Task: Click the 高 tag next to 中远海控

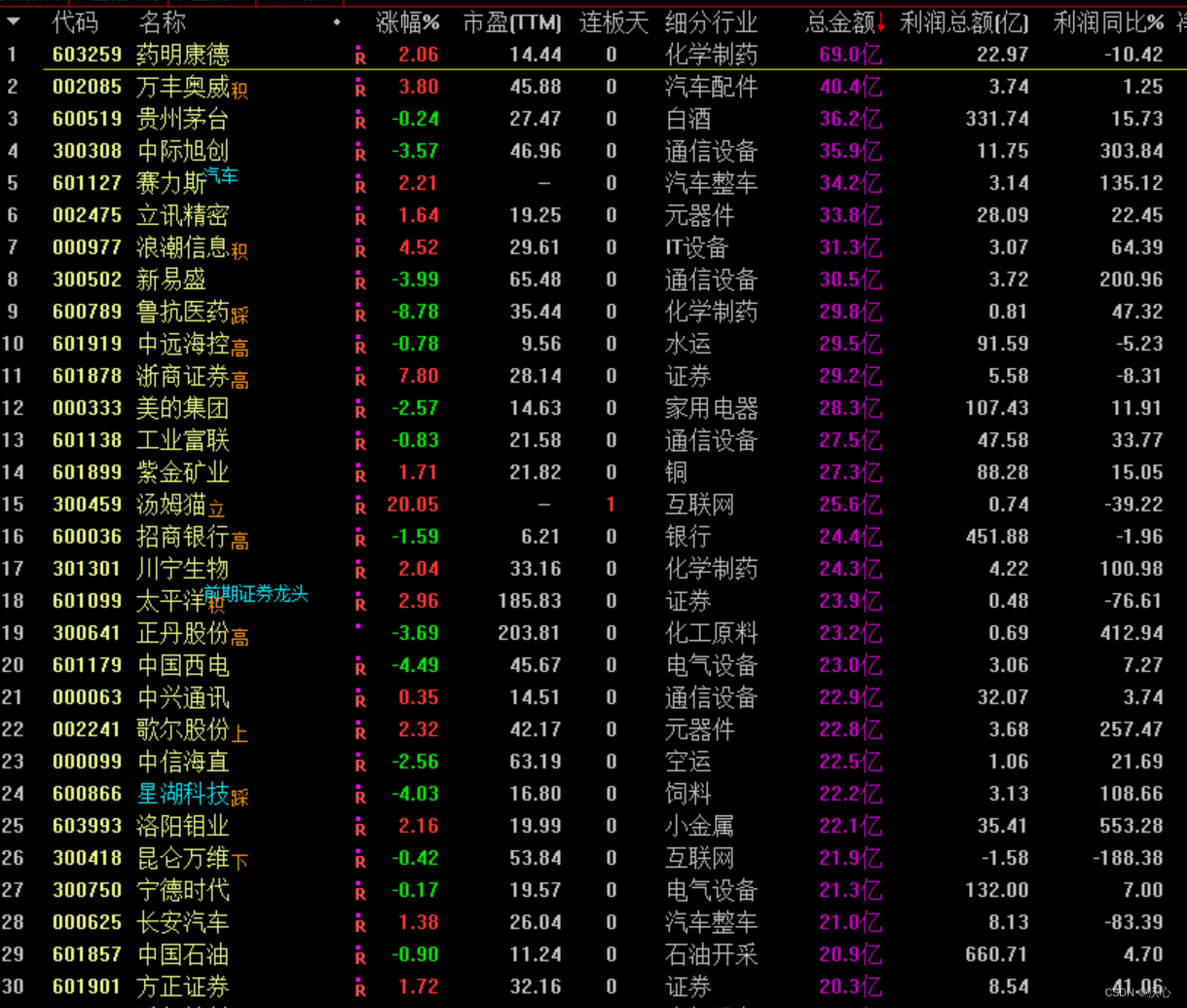Action: point(240,349)
